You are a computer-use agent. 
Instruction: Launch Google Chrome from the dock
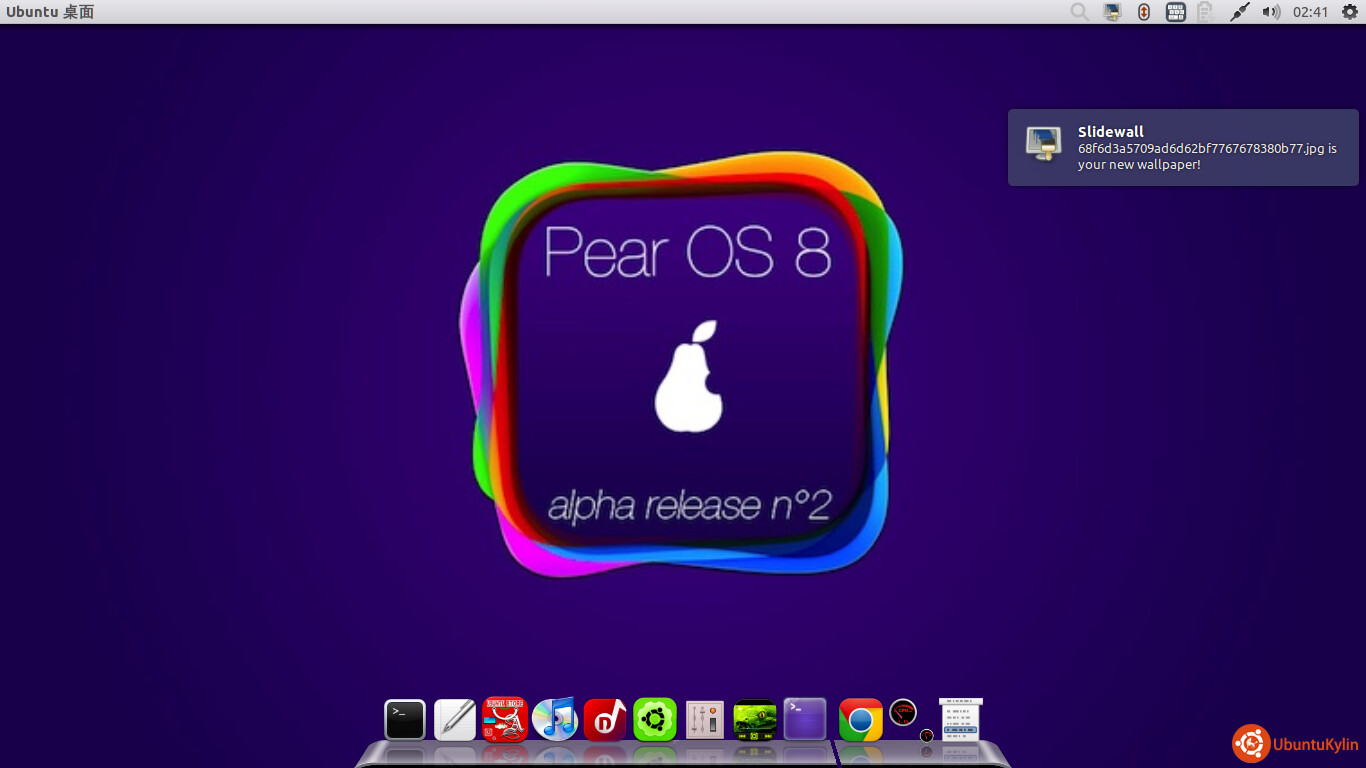pyautogui.click(x=861, y=719)
